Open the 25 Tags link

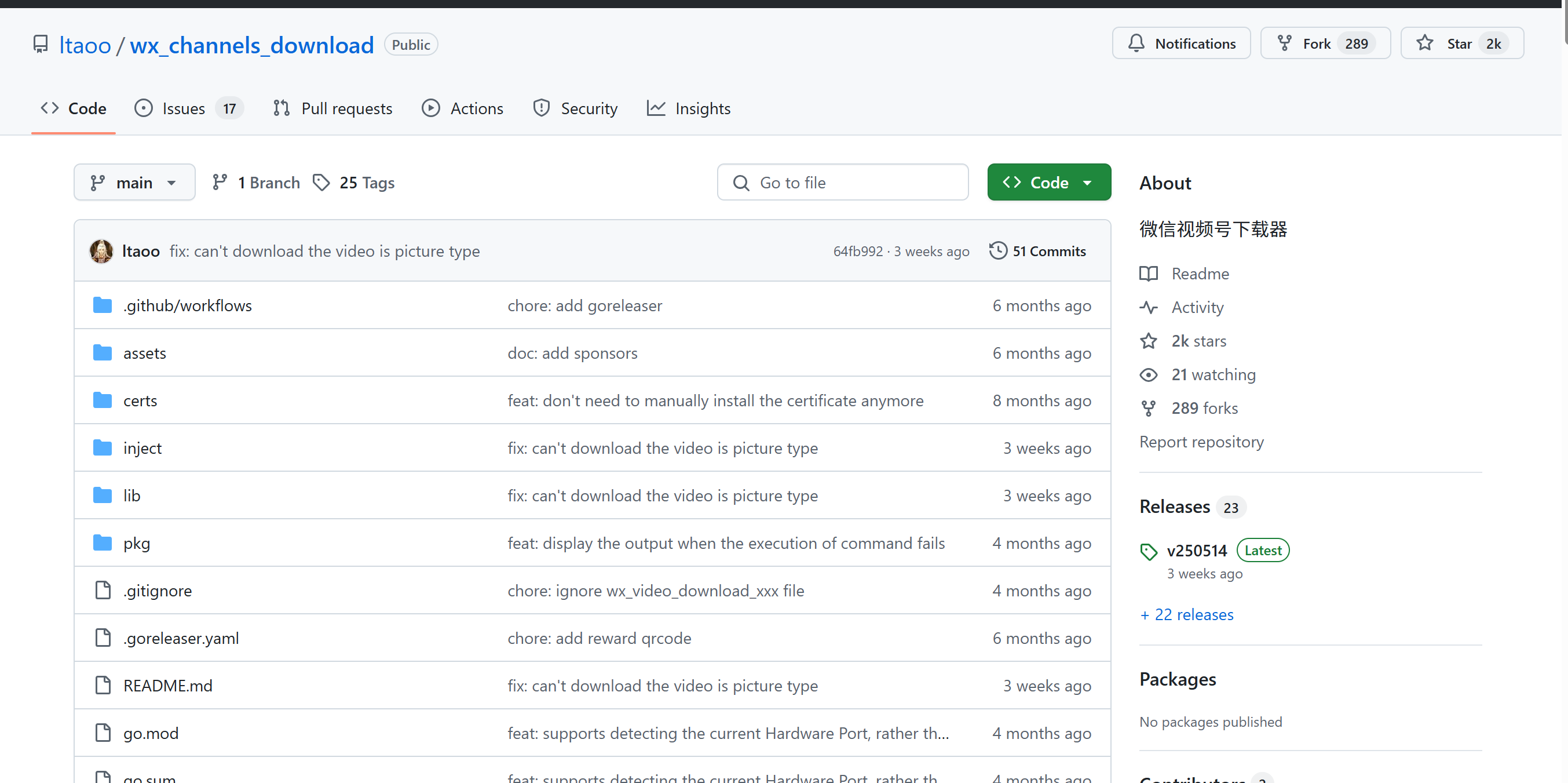pos(354,183)
